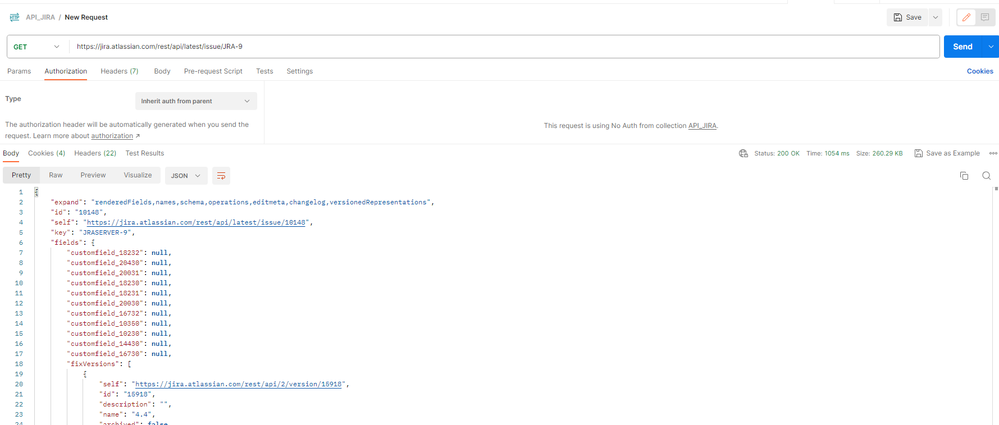Open the Test Results tab
Image resolution: width=999 pixels, height=425 pixels.
145,154
